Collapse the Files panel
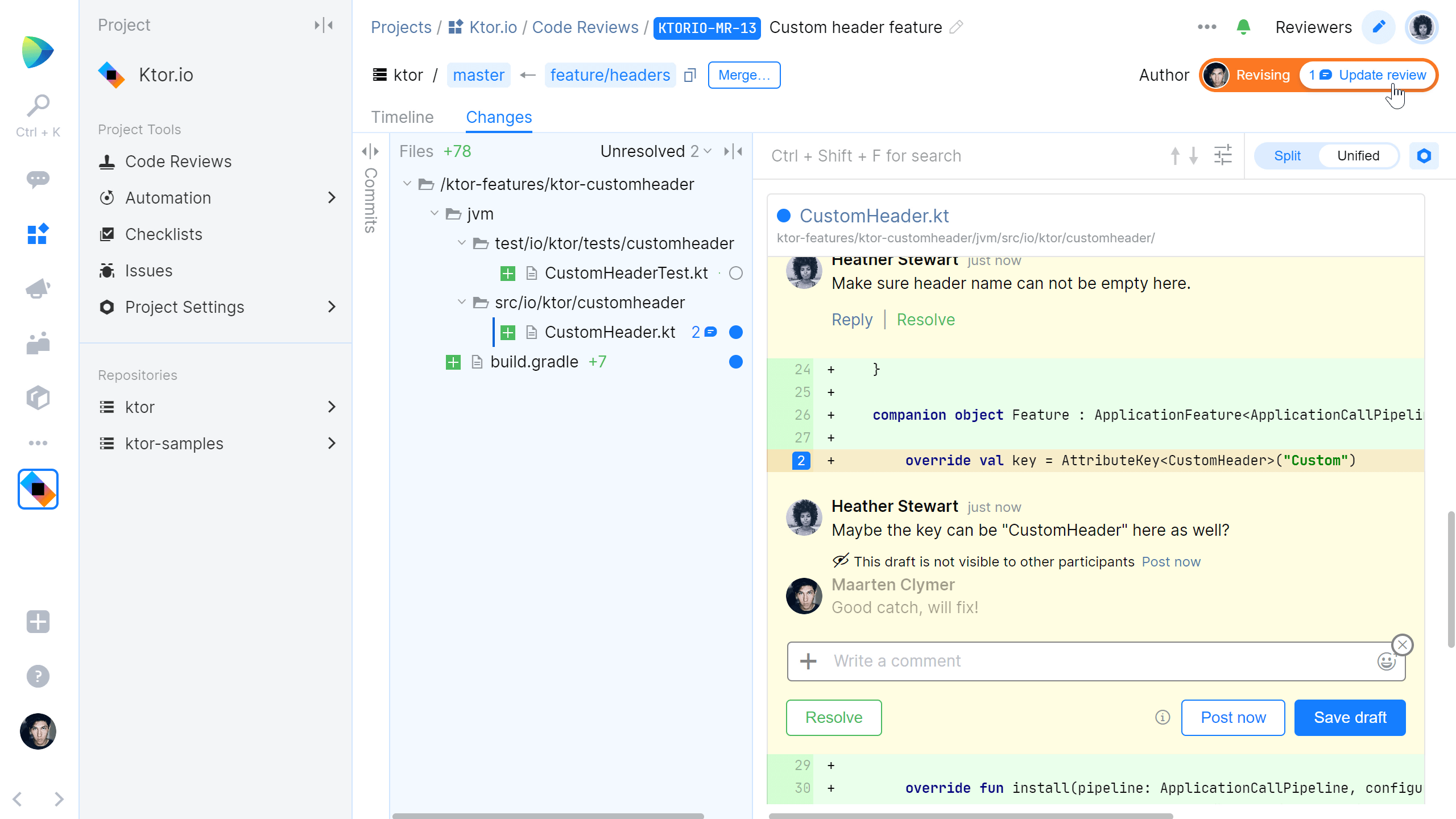Image resolution: width=1456 pixels, height=819 pixels. [733, 151]
